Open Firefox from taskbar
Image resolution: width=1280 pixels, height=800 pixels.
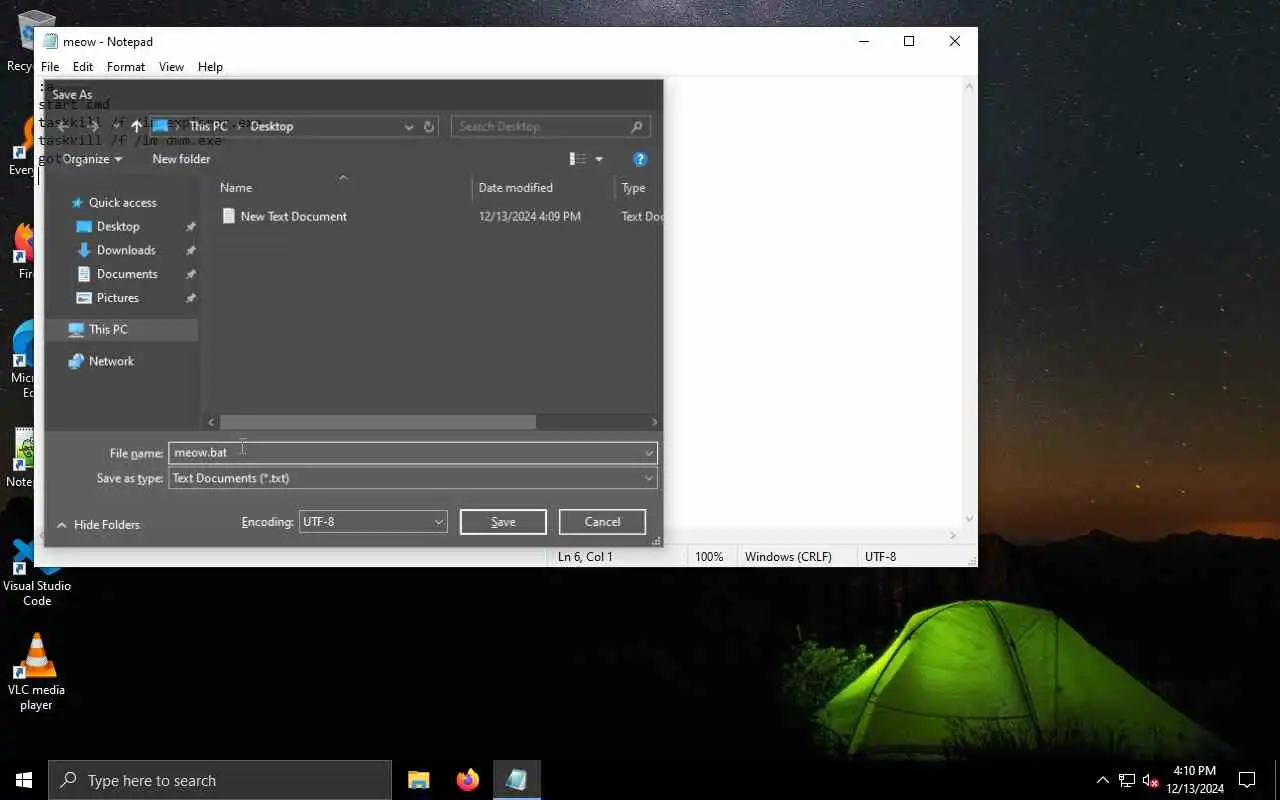467,780
